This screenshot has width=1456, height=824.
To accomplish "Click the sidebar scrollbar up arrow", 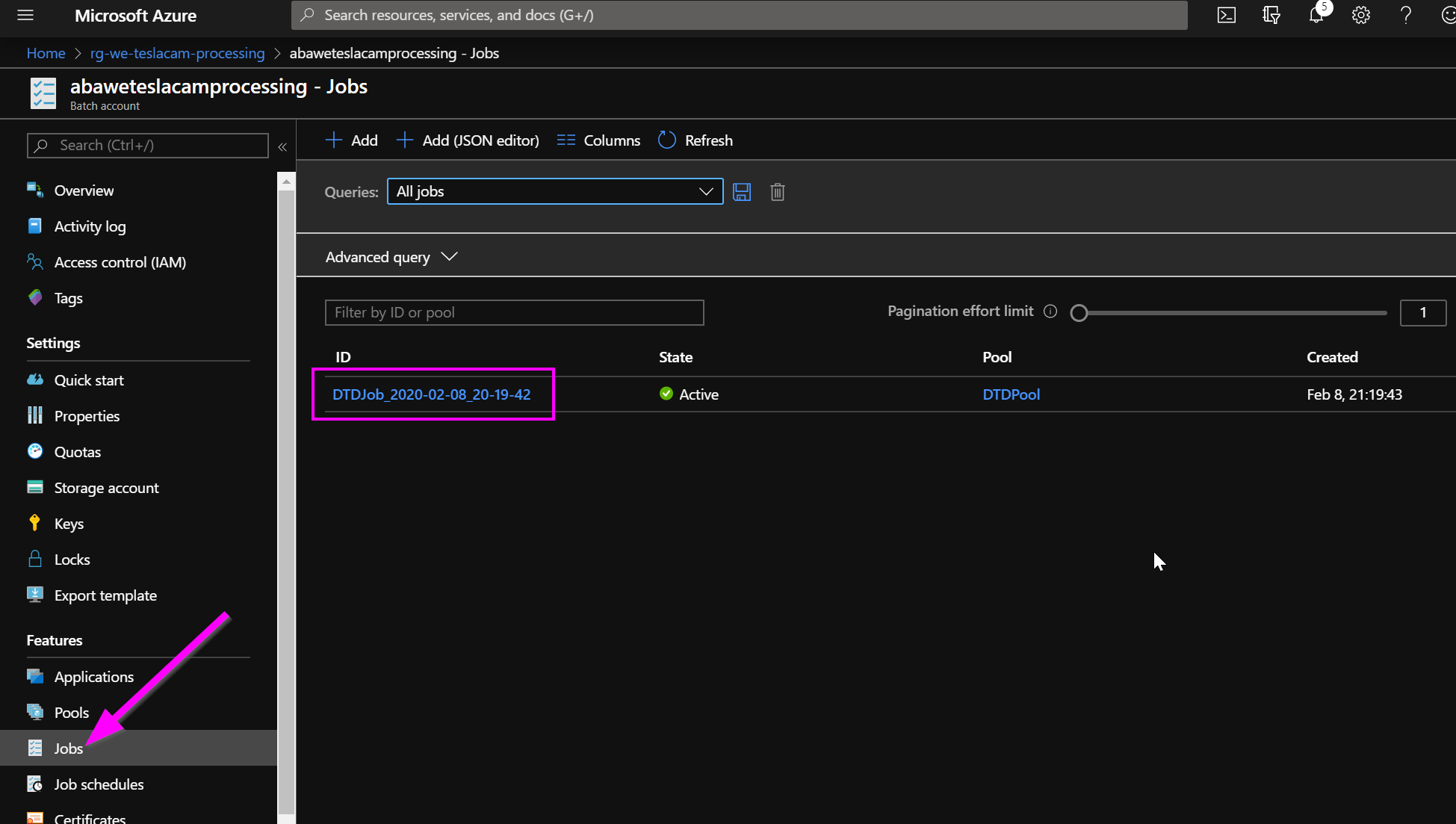I will point(286,182).
